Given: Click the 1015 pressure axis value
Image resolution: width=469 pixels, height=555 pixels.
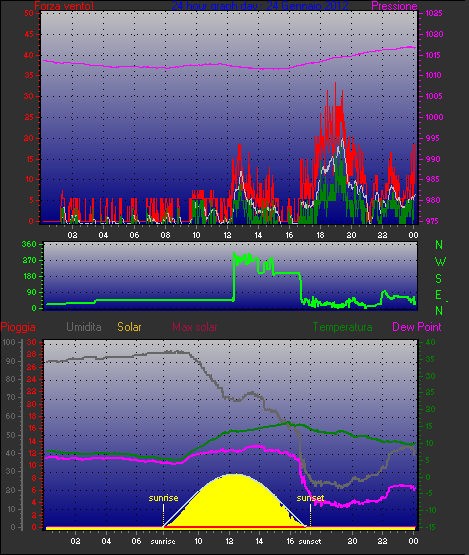Looking at the screenshot, I should (x=434, y=55).
